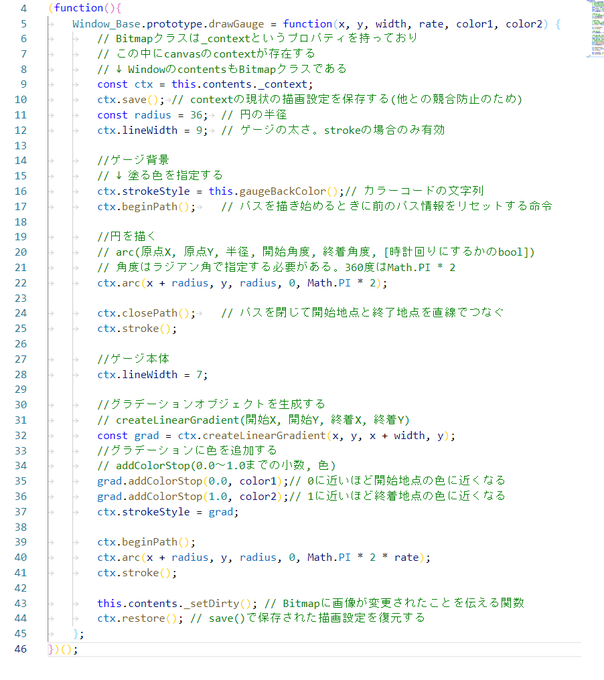Image resolution: width=604 pixels, height=680 pixels.
Task: Click ctx.restore call on line 44
Action: (140, 618)
